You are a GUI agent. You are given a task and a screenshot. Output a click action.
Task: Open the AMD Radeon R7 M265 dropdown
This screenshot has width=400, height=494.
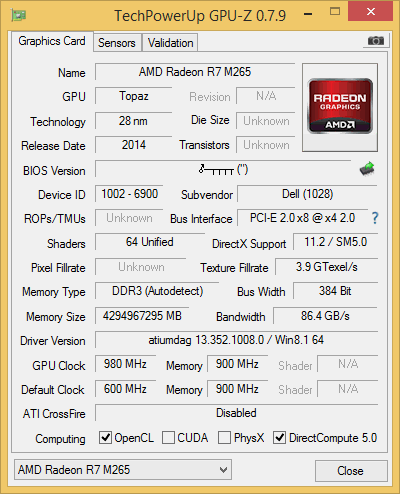click(123, 470)
